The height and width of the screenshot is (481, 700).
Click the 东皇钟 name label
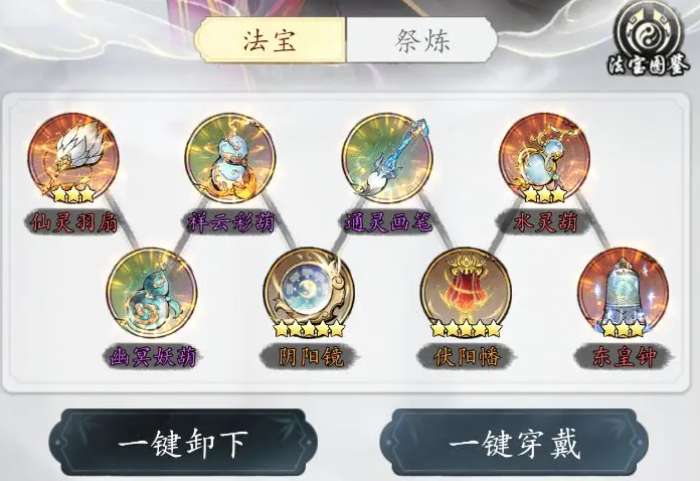point(624,357)
